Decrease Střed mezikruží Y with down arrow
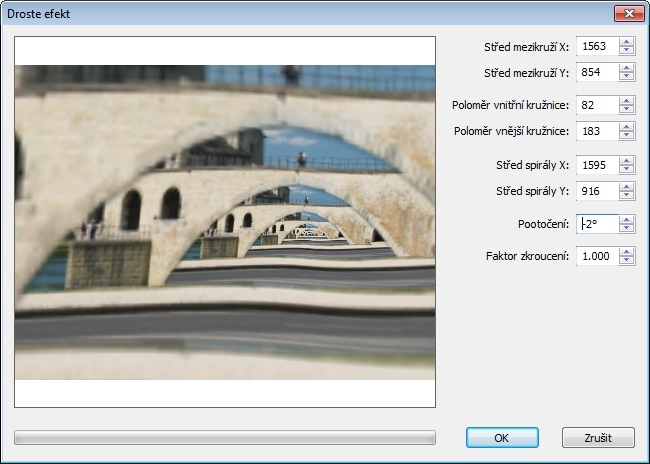650x464 pixels. (627, 77)
